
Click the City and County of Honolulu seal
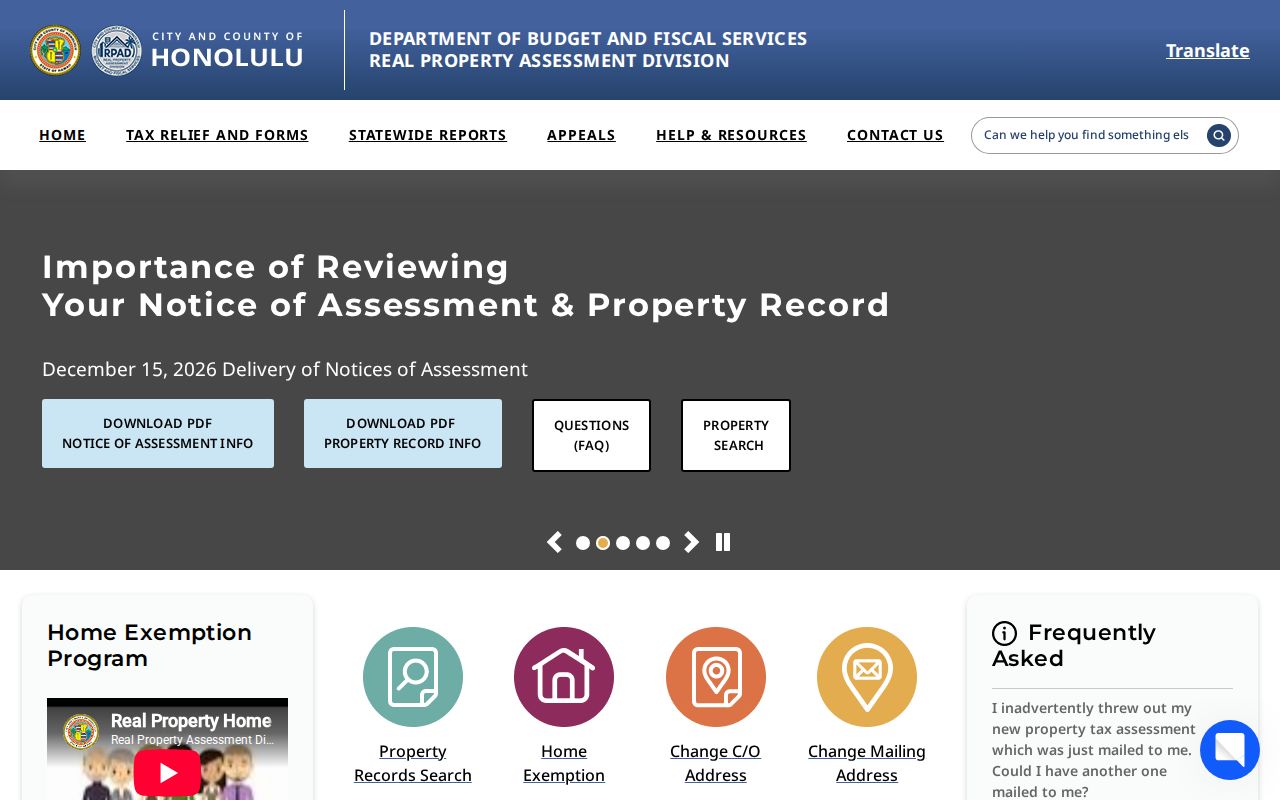tap(55, 50)
